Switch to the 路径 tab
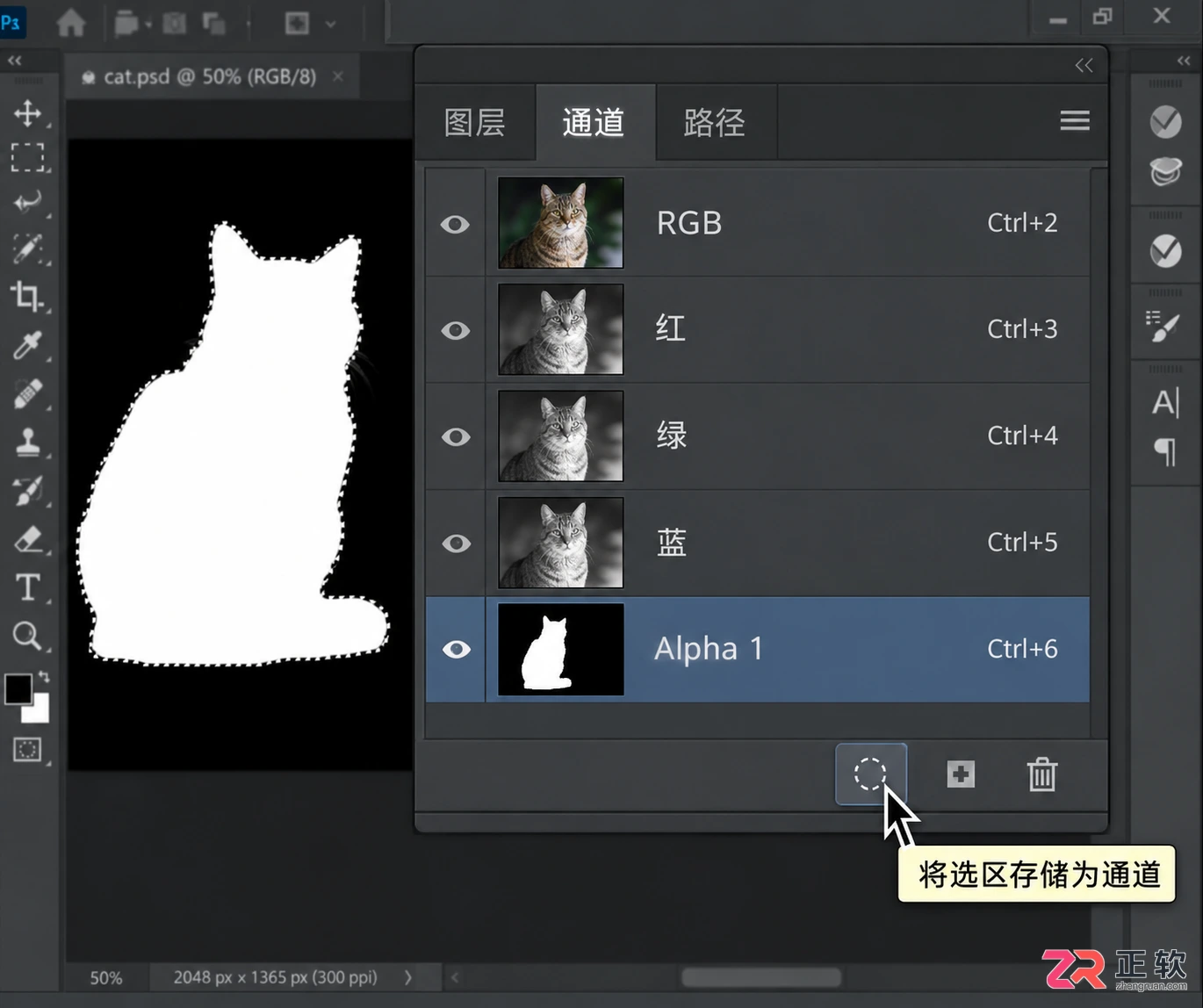This screenshot has height=1008, width=1203. point(715,122)
